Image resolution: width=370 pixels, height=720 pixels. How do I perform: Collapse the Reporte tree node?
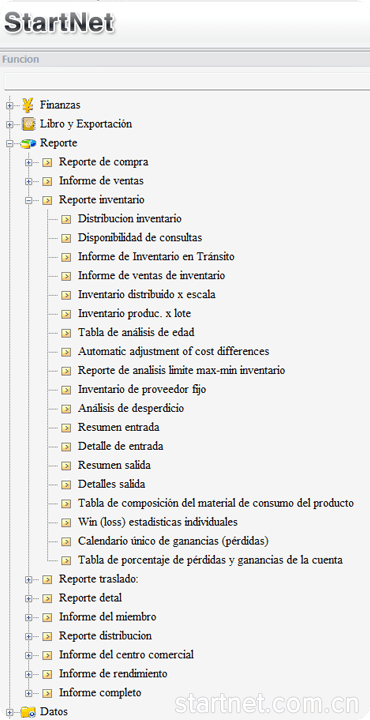(x=10, y=144)
